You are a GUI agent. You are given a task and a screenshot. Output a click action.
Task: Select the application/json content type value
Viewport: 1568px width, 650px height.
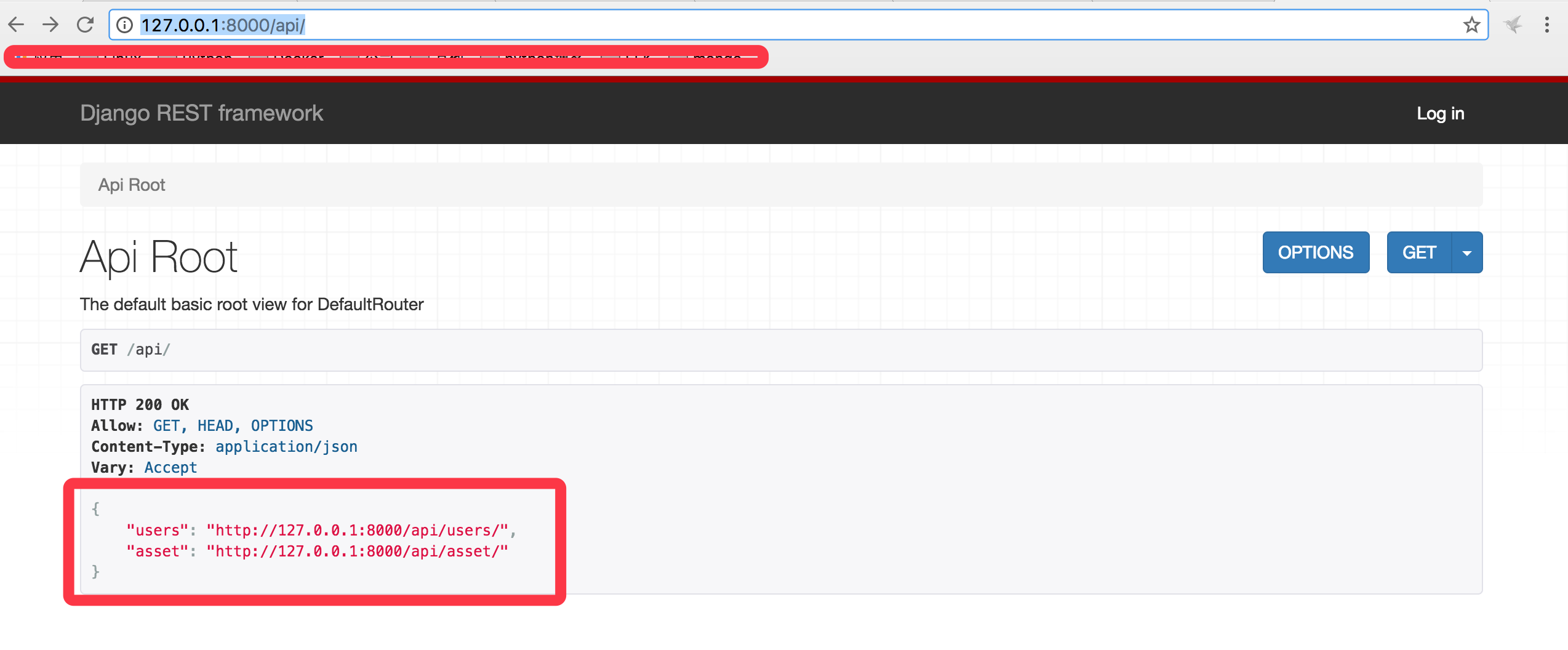[286, 446]
